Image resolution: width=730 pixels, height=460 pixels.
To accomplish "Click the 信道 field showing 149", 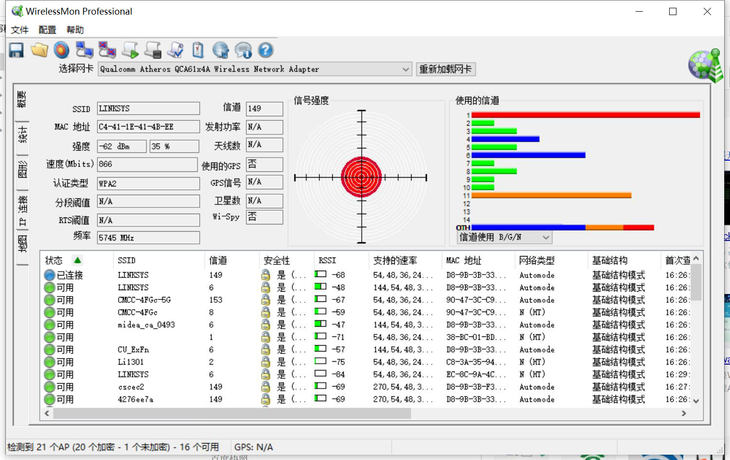I will coord(264,108).
